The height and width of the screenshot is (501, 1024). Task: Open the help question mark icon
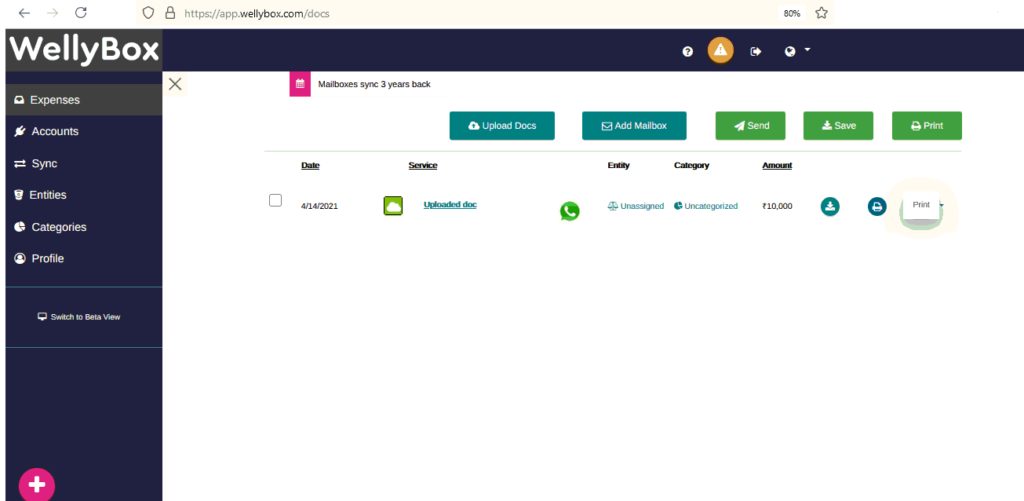(687, 52)
